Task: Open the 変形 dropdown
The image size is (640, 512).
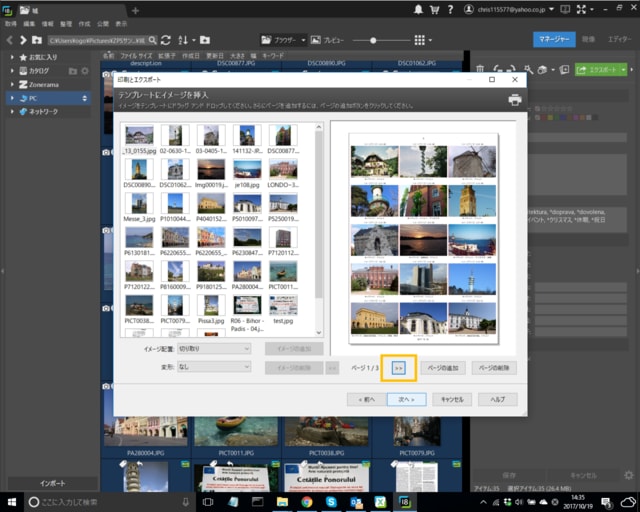Action: click(213, 367)
